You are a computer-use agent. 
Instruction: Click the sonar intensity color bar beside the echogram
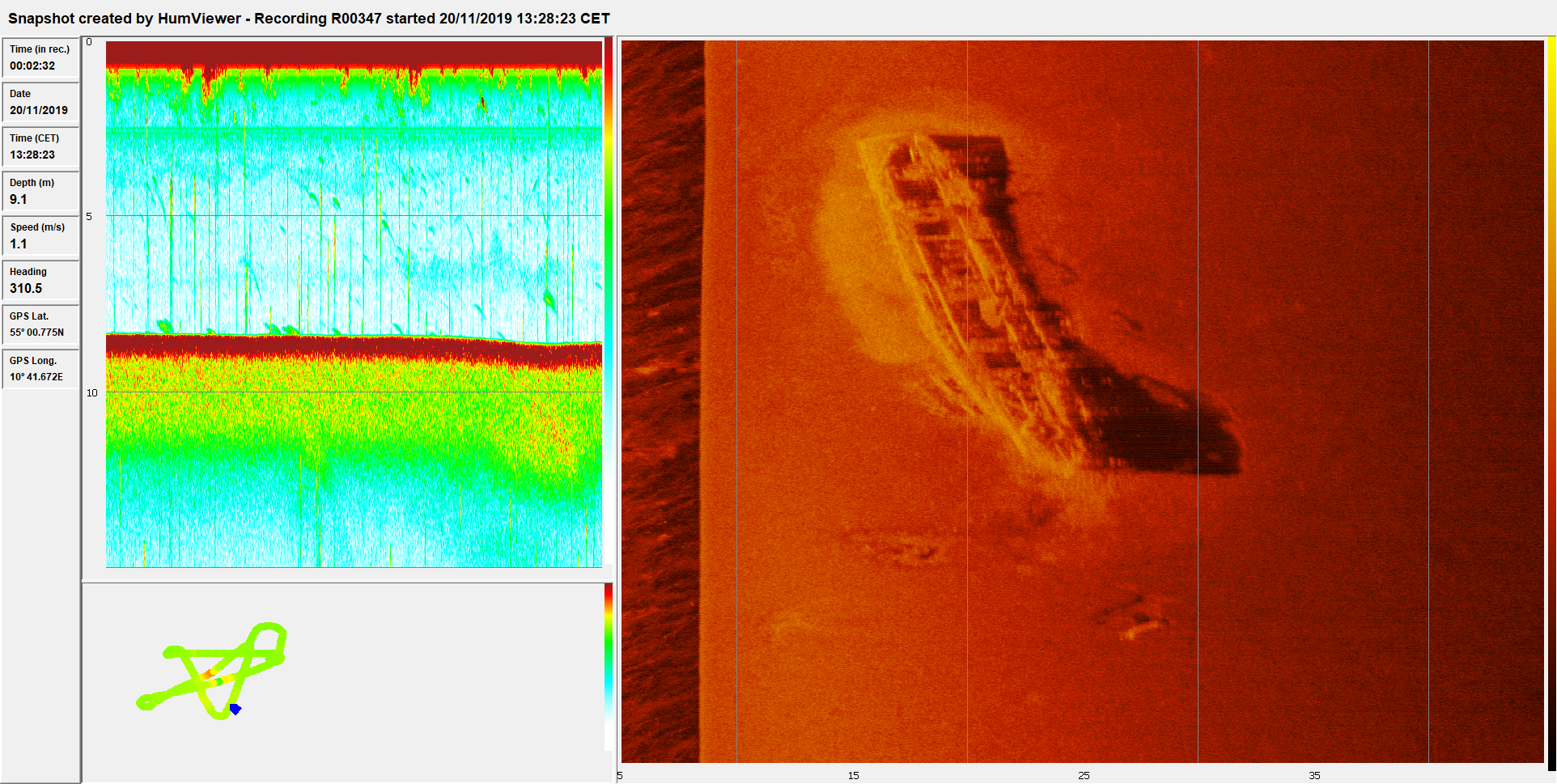pos(609,202)
